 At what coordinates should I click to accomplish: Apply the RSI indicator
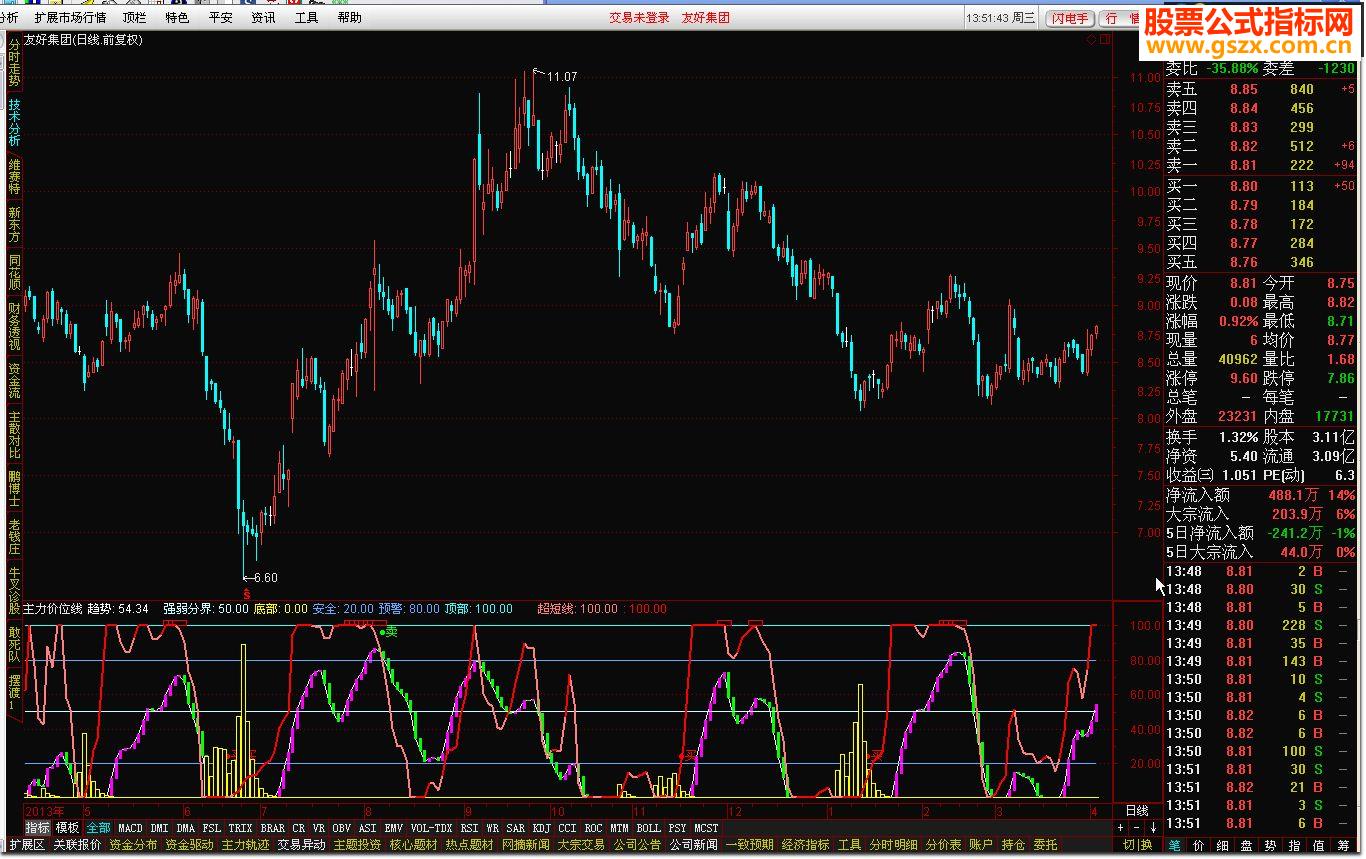pos(469,828)
